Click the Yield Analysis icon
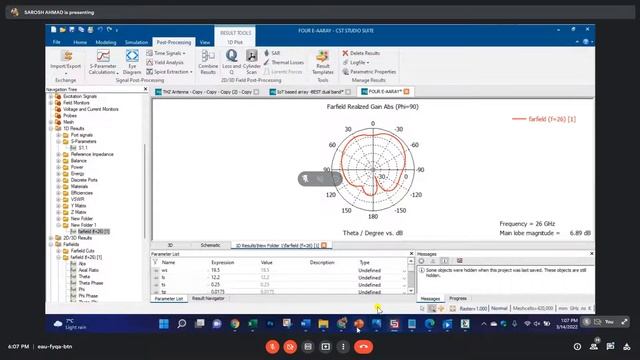The width and height of the screenshot is (640, 360). pyautogui.click(x=150, y=62)
